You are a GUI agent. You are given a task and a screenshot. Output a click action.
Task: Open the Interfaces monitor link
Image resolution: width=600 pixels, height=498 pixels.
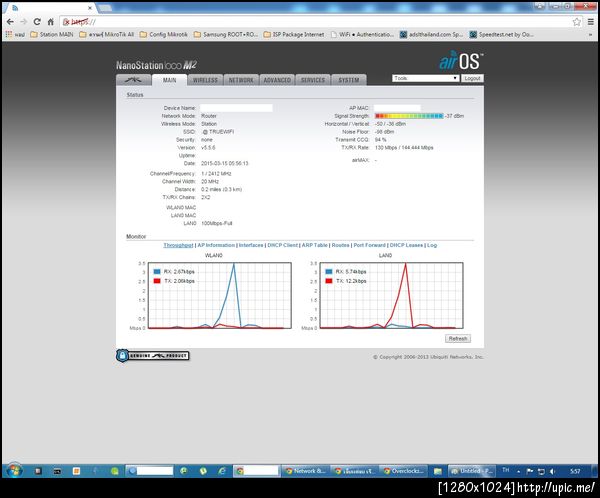[x=251, y=245]
